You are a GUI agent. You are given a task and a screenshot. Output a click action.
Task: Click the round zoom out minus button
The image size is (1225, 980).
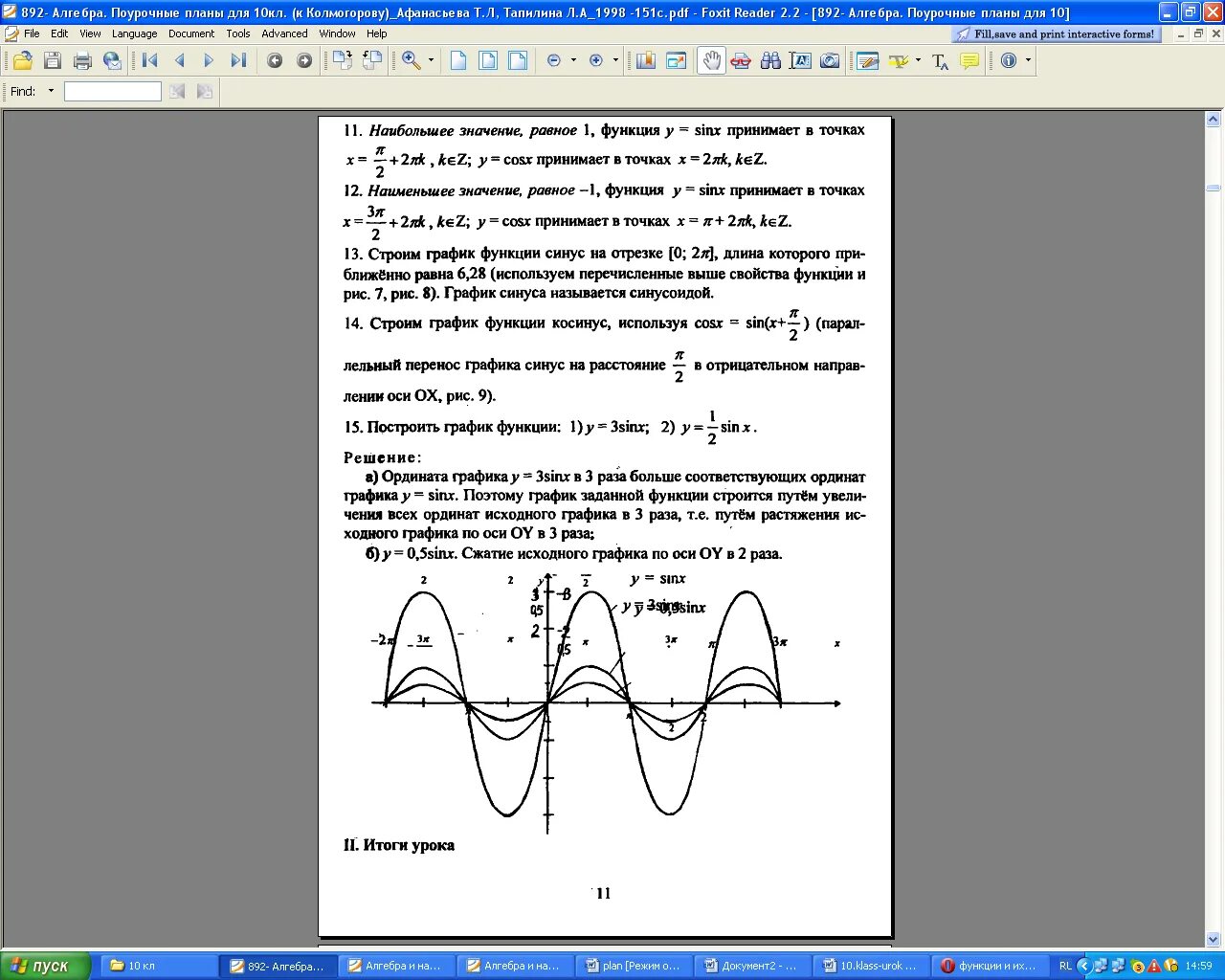pyautogui.click(x=554, y=60)
